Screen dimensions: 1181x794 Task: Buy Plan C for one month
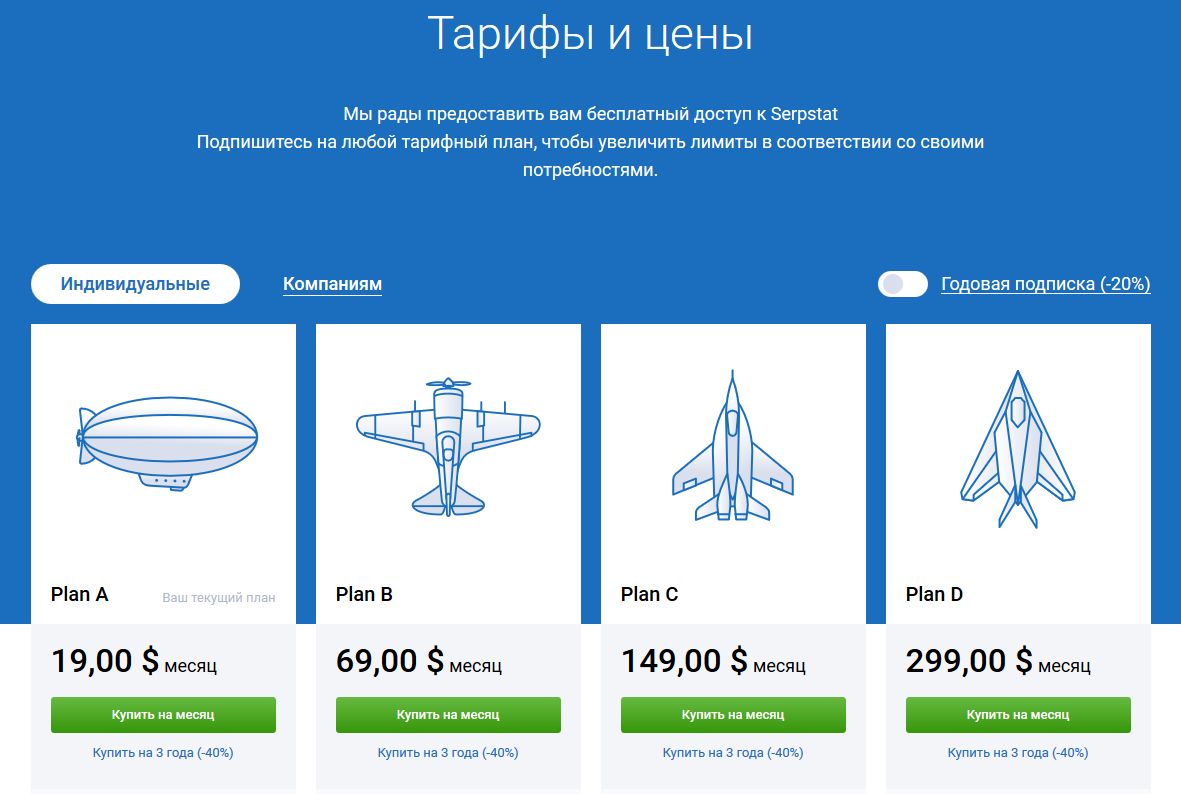tap(733, 715)
